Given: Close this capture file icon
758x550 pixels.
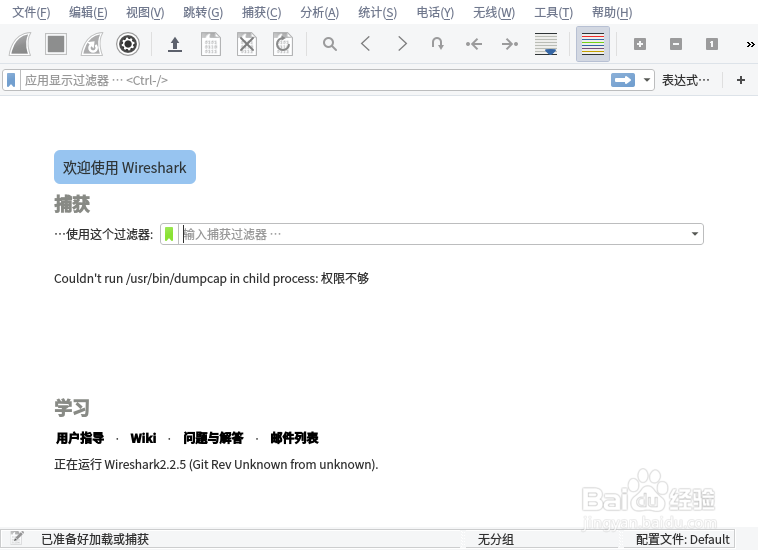Looking at the screenshot, I should [247, 44].
